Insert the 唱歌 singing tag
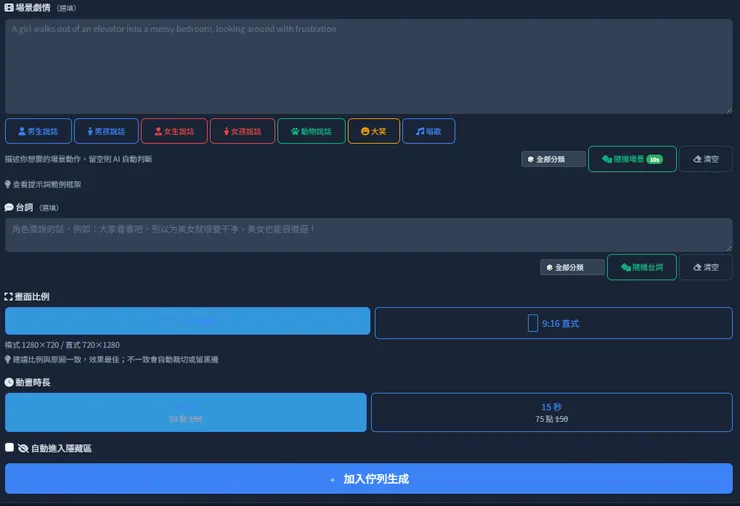 (429, 131)
